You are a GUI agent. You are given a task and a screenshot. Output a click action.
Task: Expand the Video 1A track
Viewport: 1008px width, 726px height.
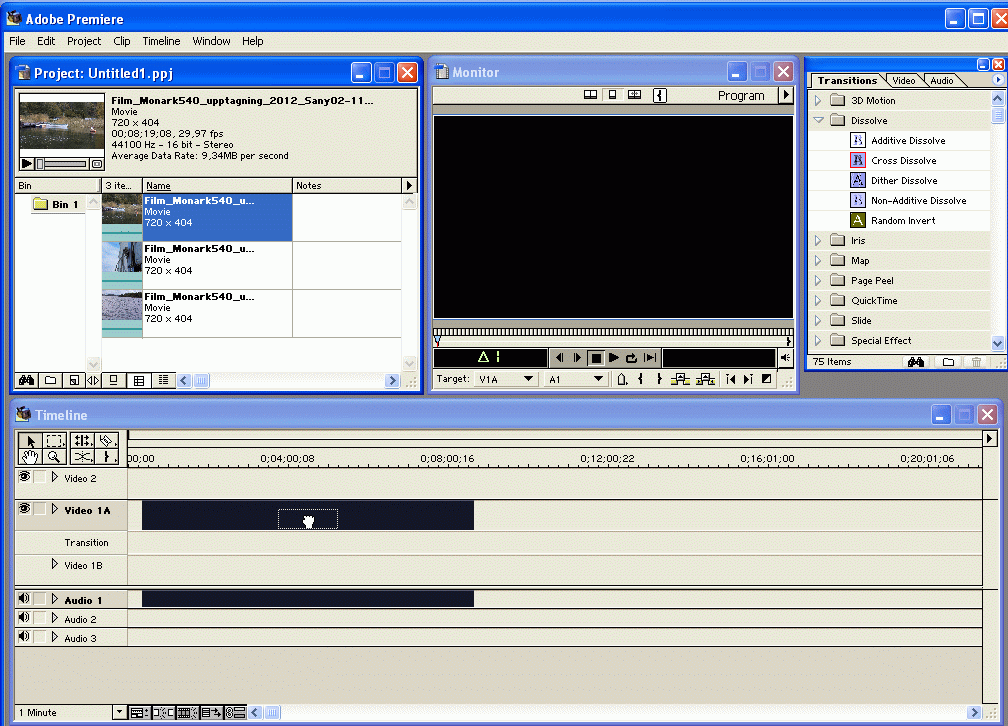pos(55,509)
